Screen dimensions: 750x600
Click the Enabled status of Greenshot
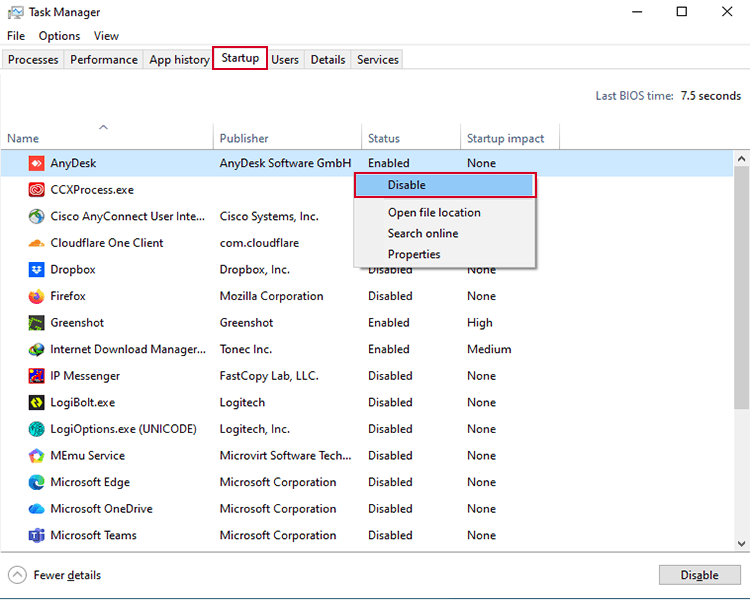(x=388, y=323)
